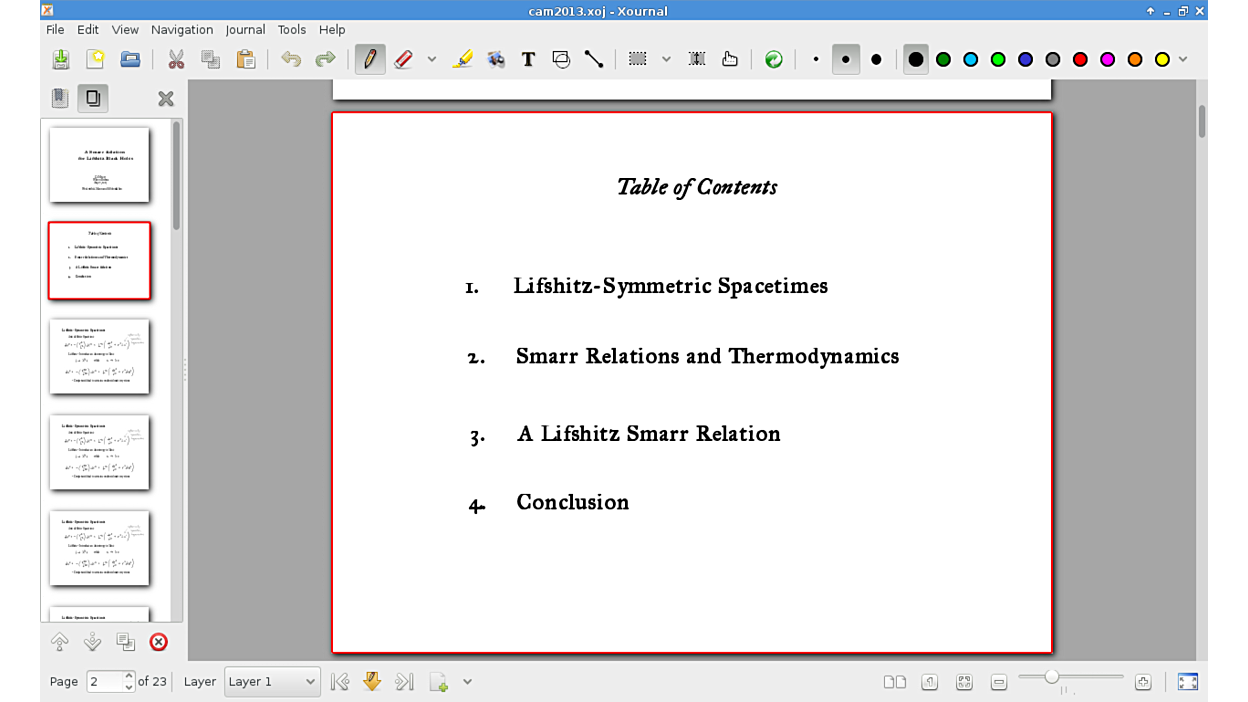Open the title page thumbnail
Viewport: 1248px width, 702px height.
[99, 165]
